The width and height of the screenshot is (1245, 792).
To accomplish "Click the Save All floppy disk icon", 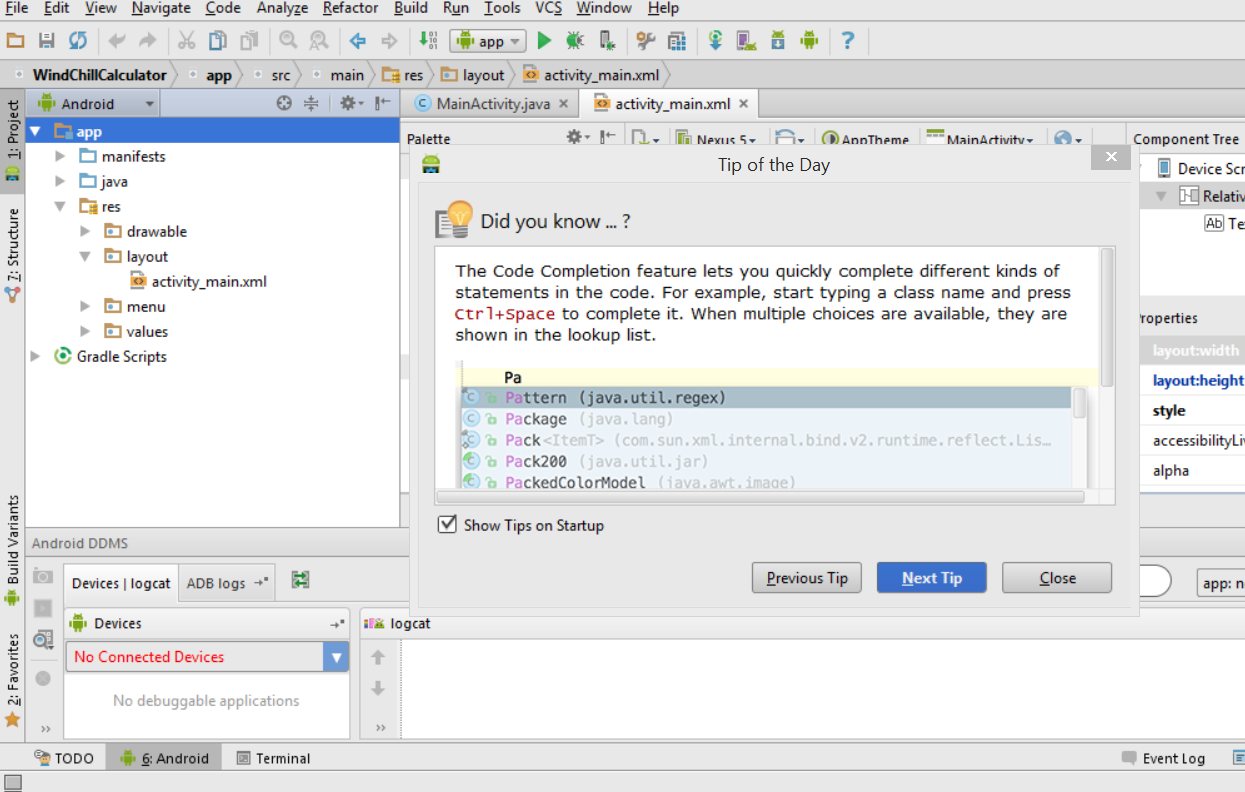I will click(x=47, y=41).
